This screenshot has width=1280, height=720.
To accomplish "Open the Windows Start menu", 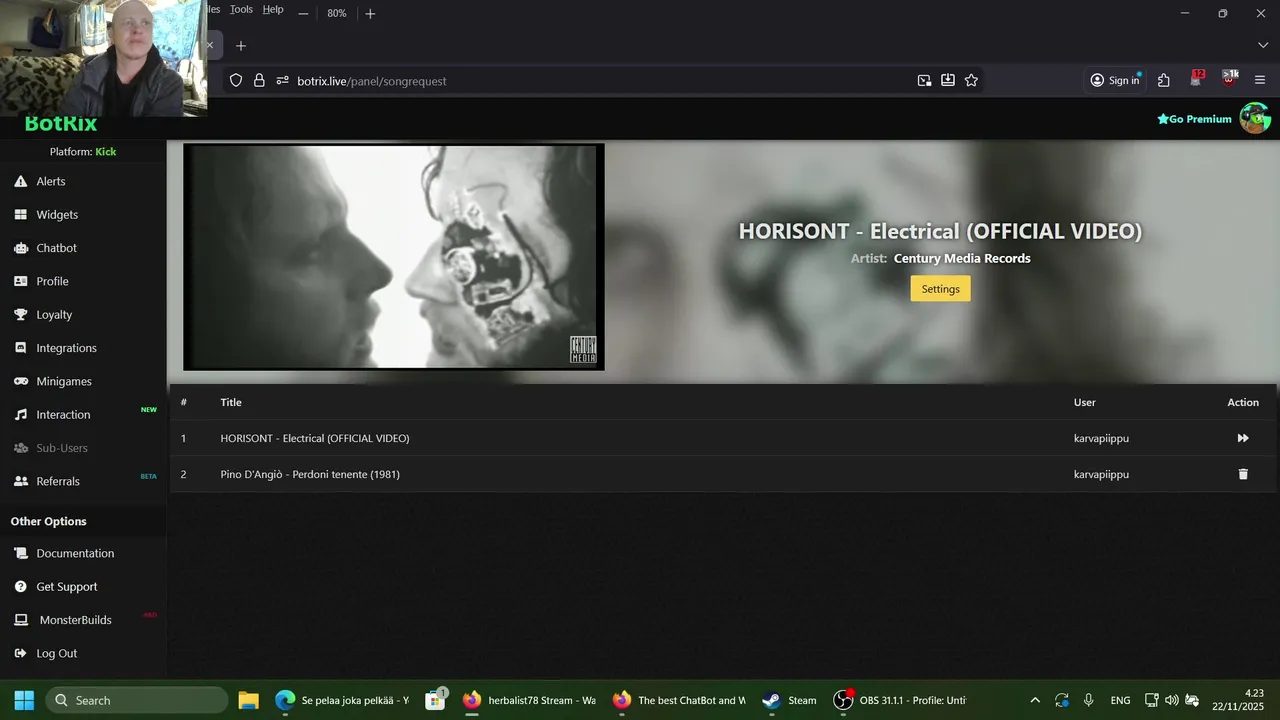I will click(x=24, y=700).
